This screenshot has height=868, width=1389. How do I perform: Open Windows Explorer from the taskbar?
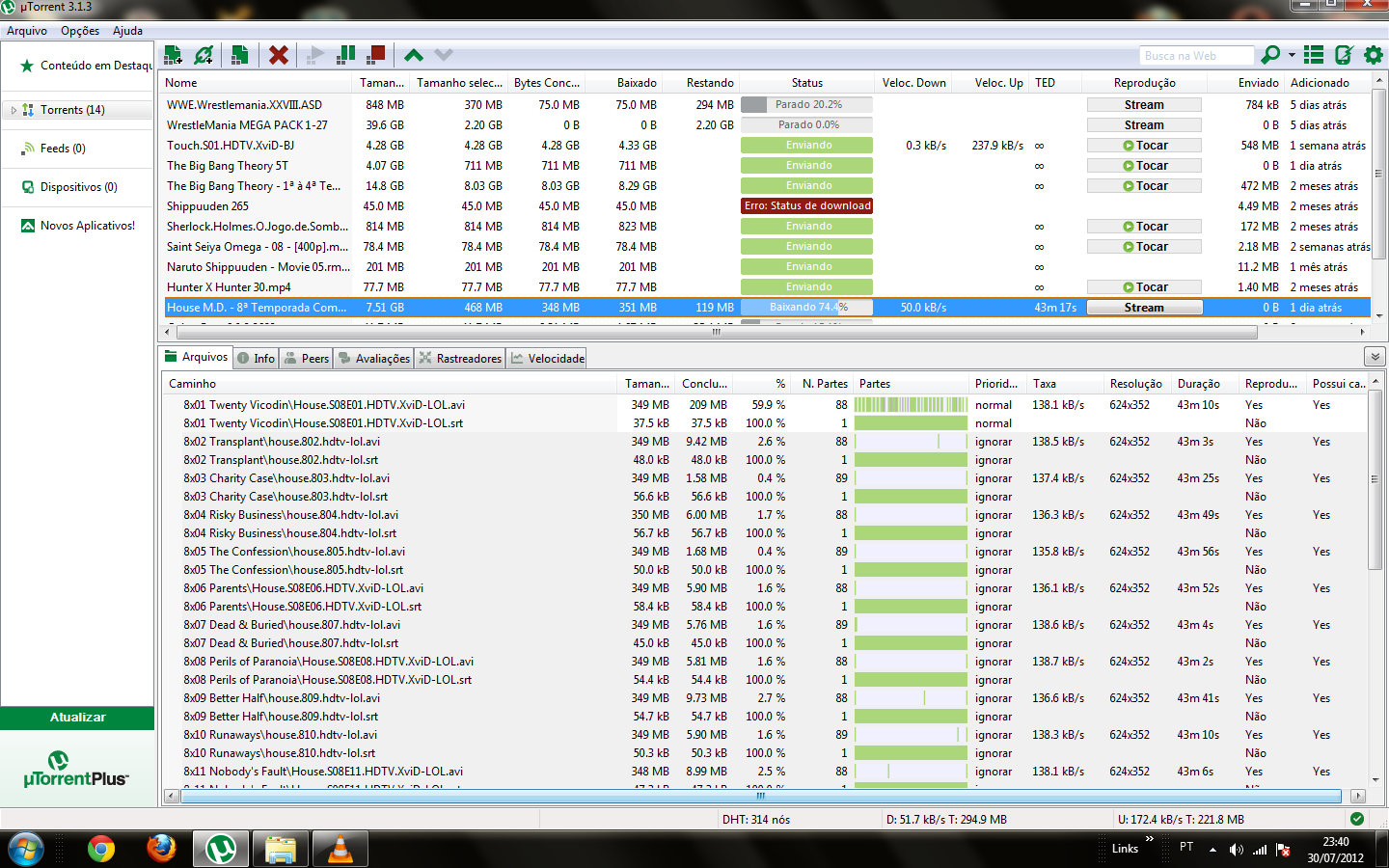281,849
